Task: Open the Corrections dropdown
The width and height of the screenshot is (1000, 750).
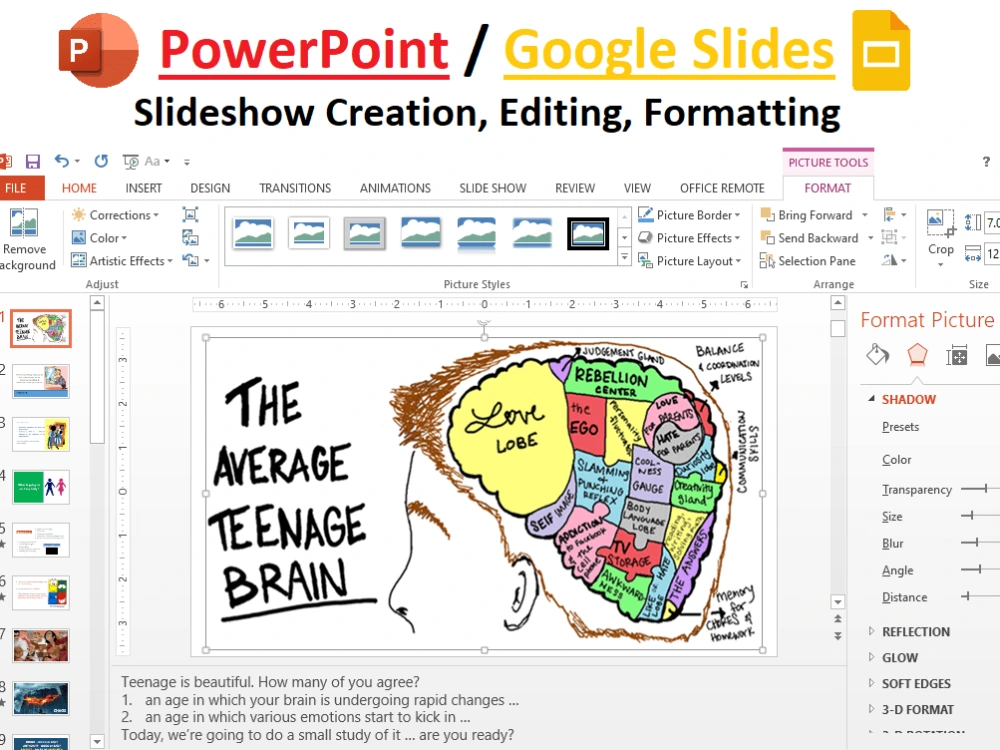Action: (x=115, y=215)
